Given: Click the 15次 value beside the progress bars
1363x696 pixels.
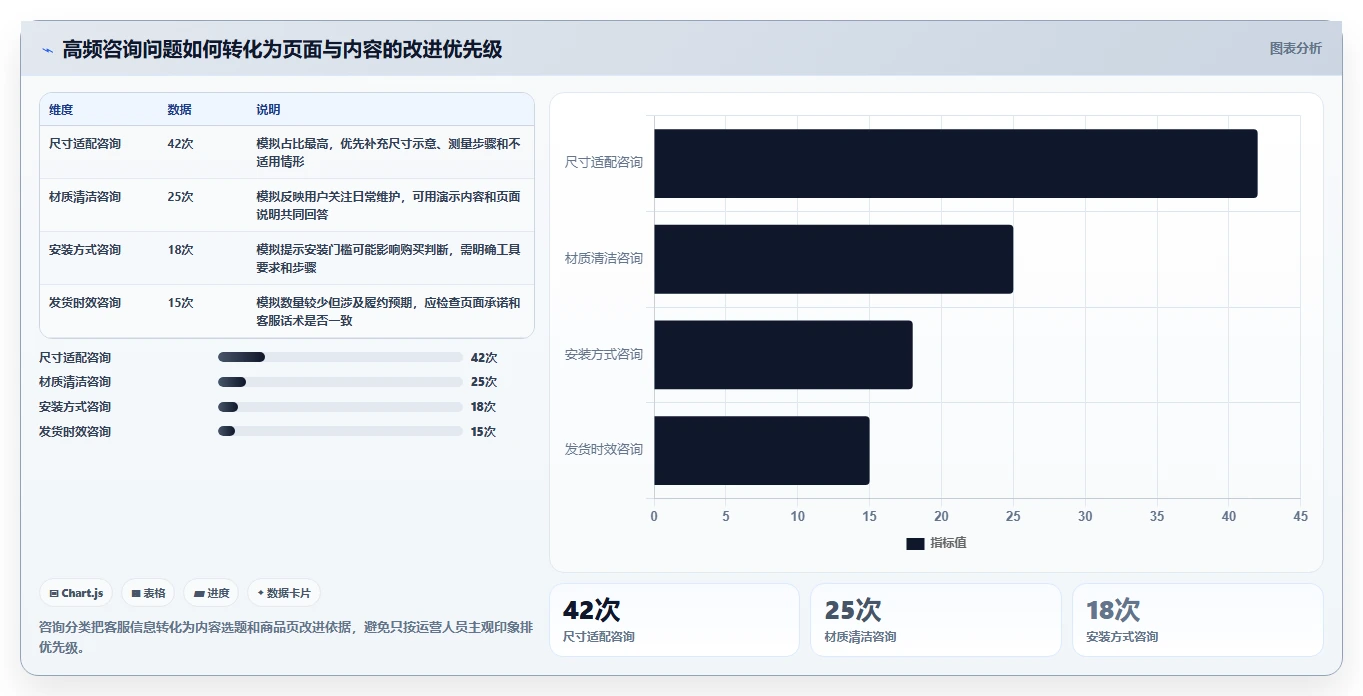Looking at the screenshot, I should tap(484, 432).
